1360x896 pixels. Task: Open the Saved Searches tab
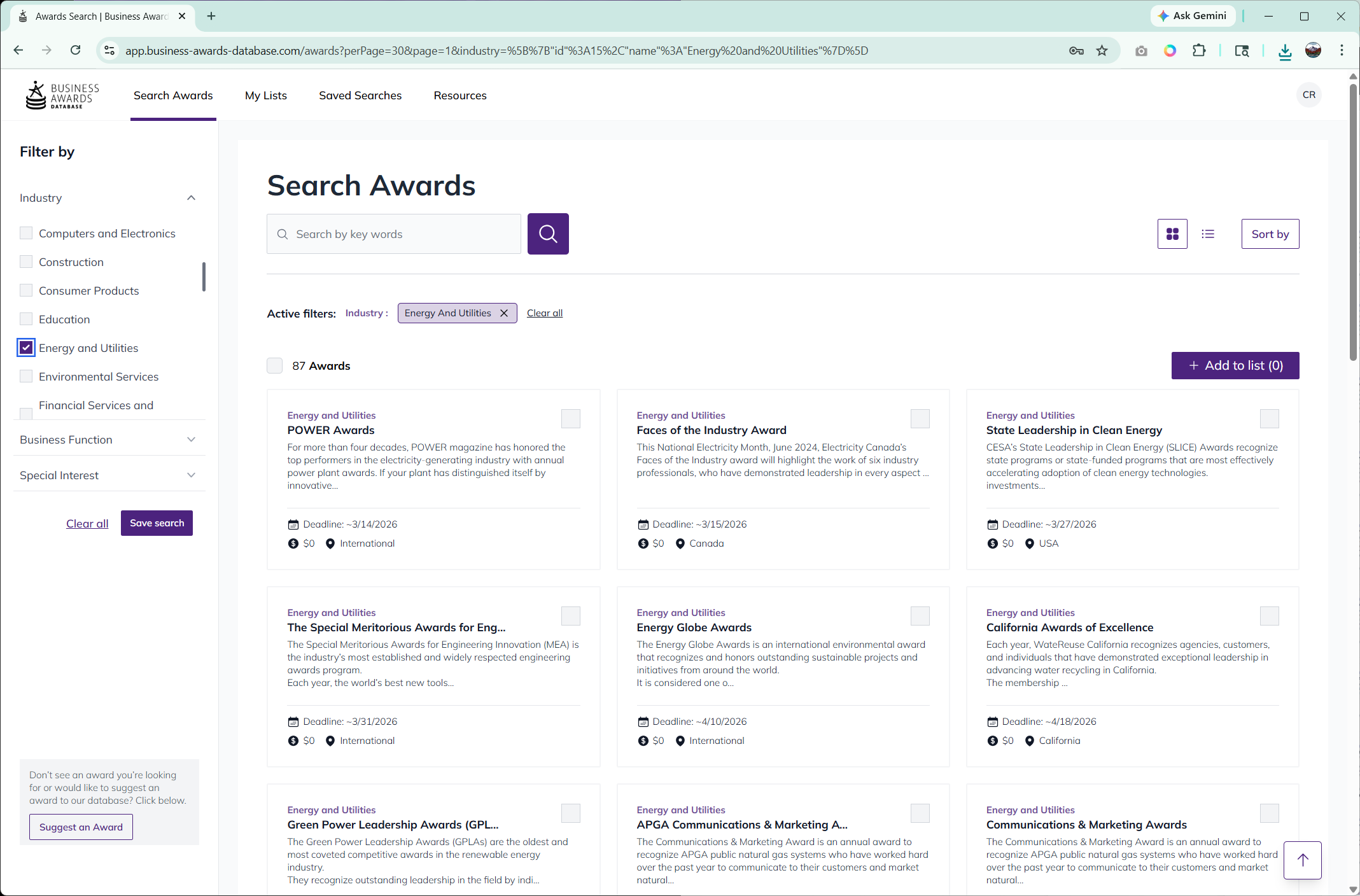tap(360, 95)
